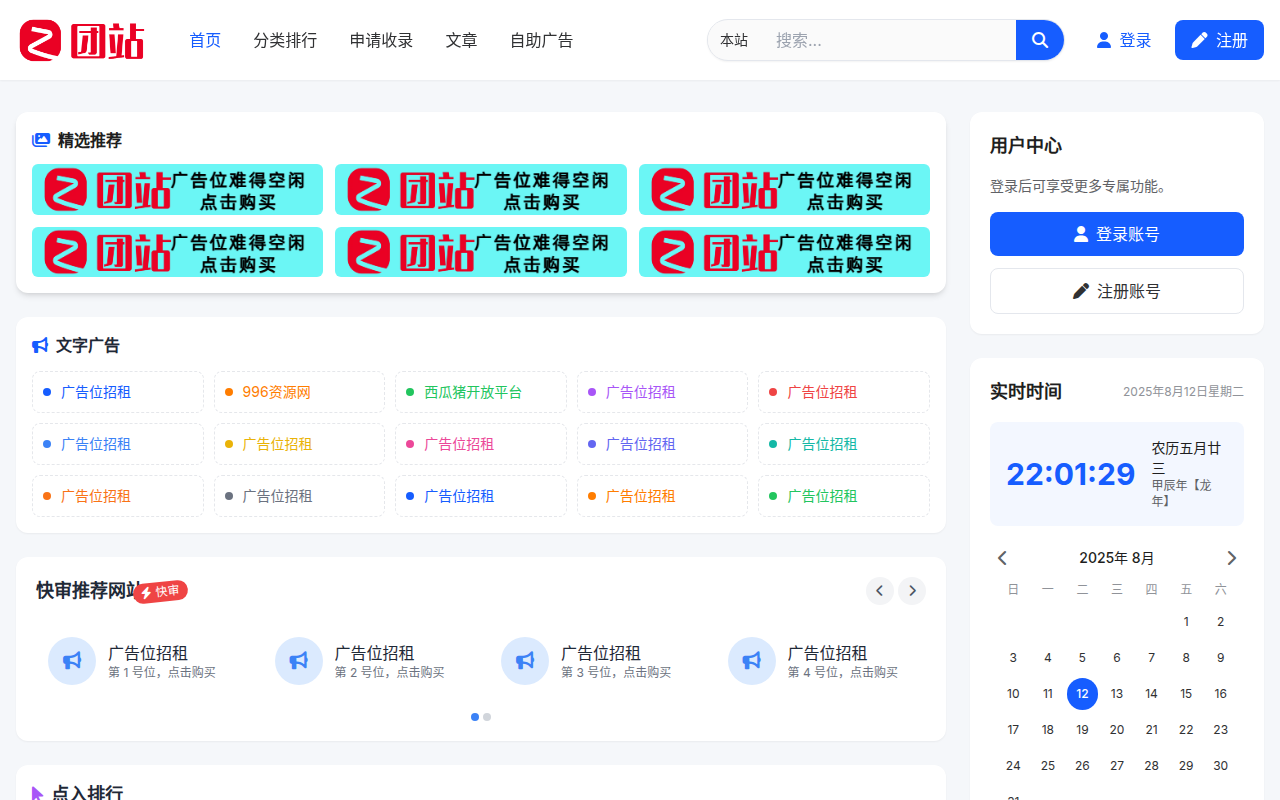Image resolution: width=1280 pixels, height=800 pixels.
Task: Click into the 搜索 input field
Action: 890,40
